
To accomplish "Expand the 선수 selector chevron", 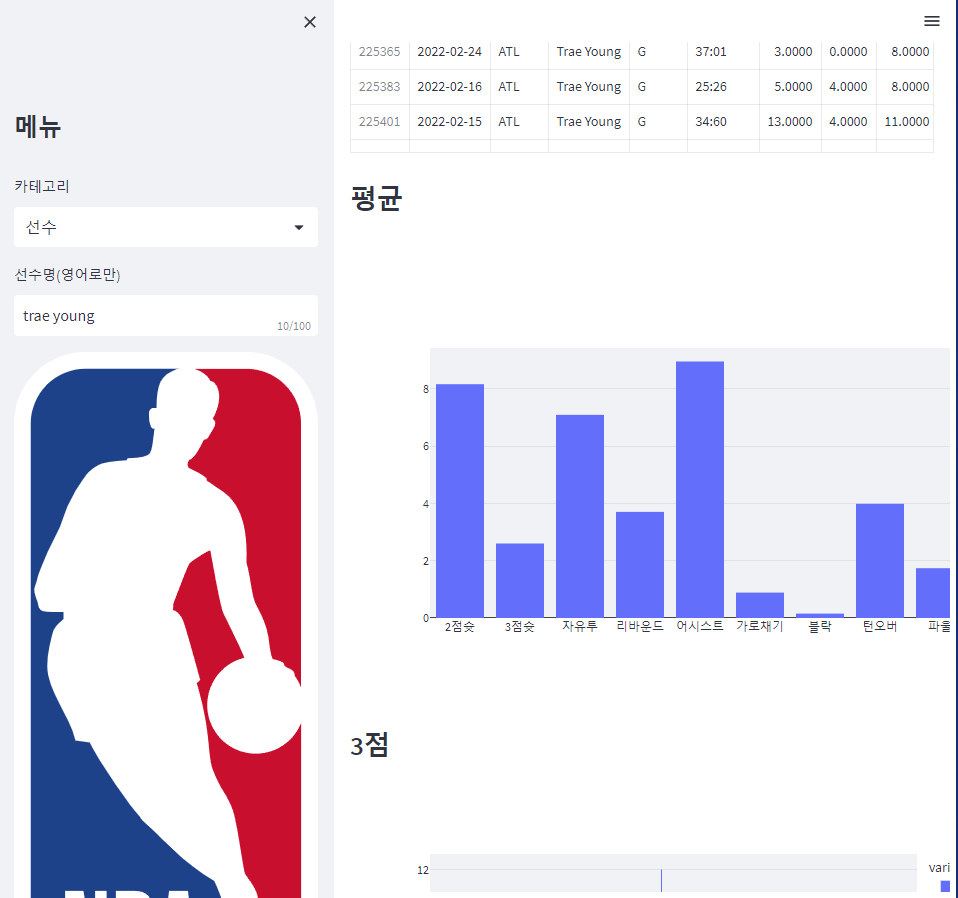I will (x=298, y=227).
